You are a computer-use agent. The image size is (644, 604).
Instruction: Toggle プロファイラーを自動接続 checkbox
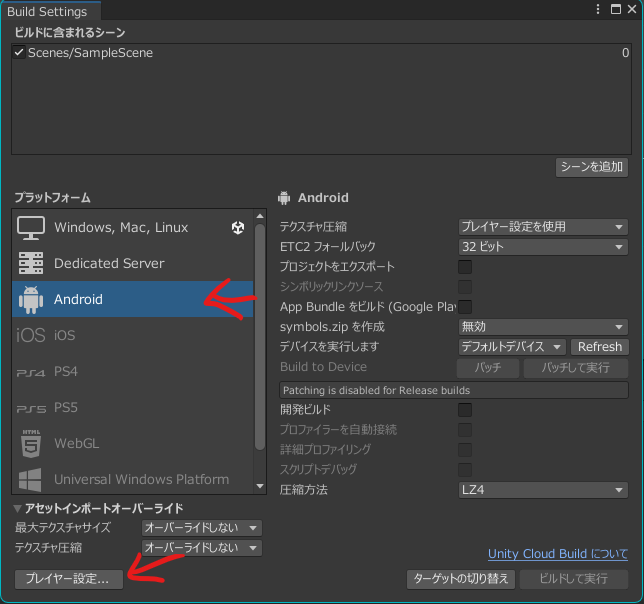pyautogui.click(x=465, y=430)
